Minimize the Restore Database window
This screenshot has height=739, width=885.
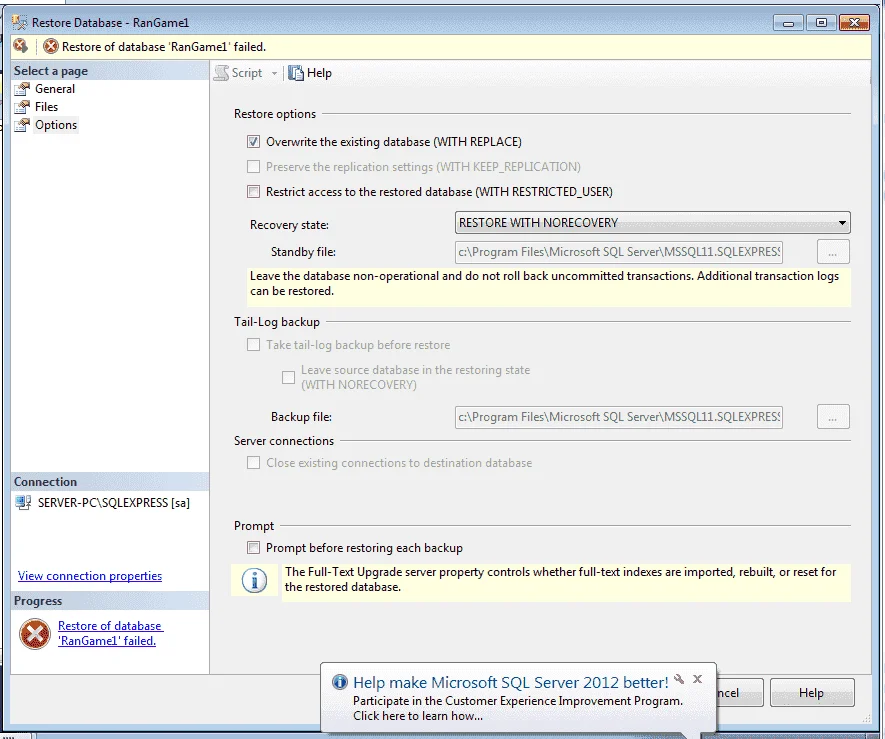(788, 23)
